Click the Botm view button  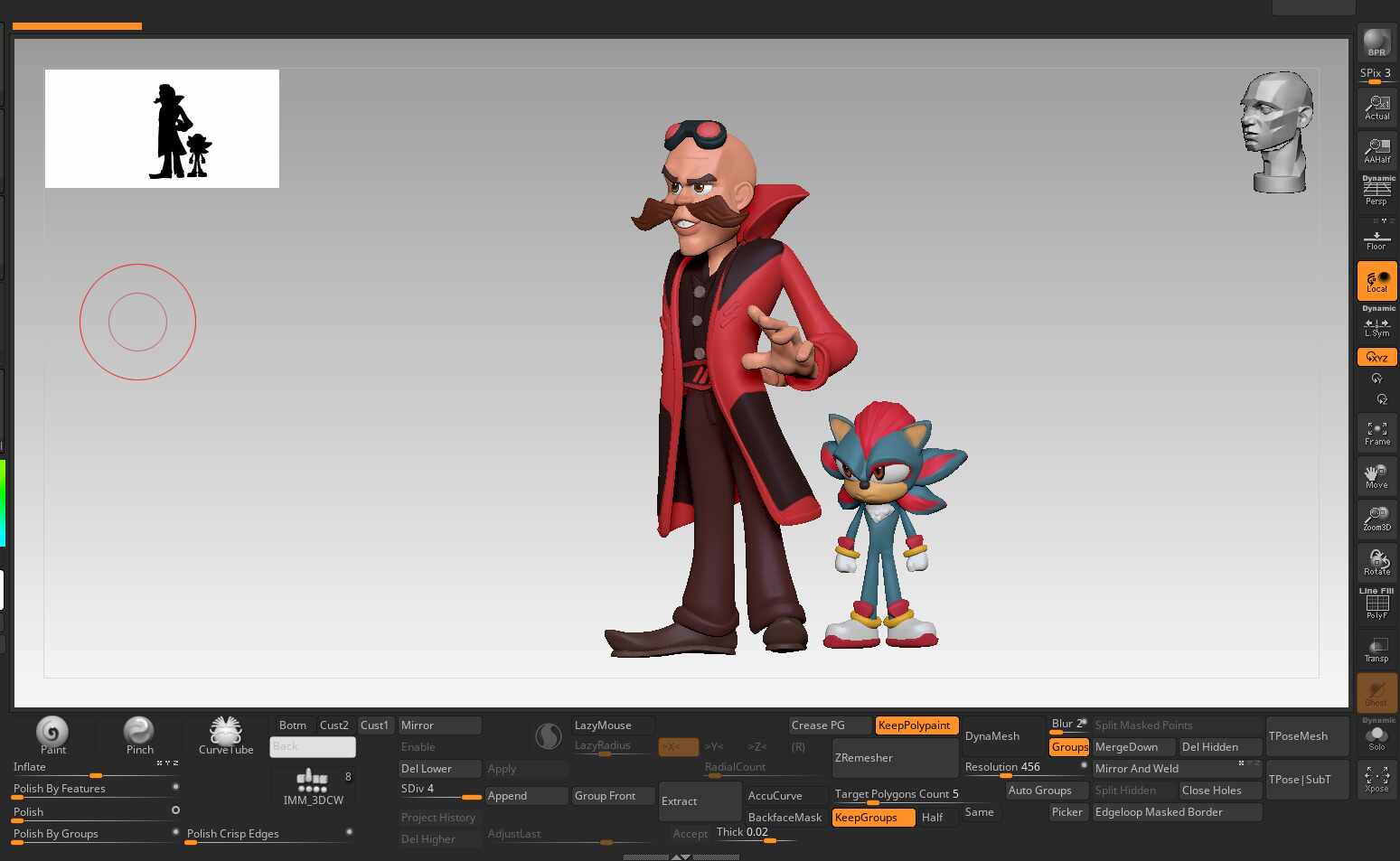point(293,725)
